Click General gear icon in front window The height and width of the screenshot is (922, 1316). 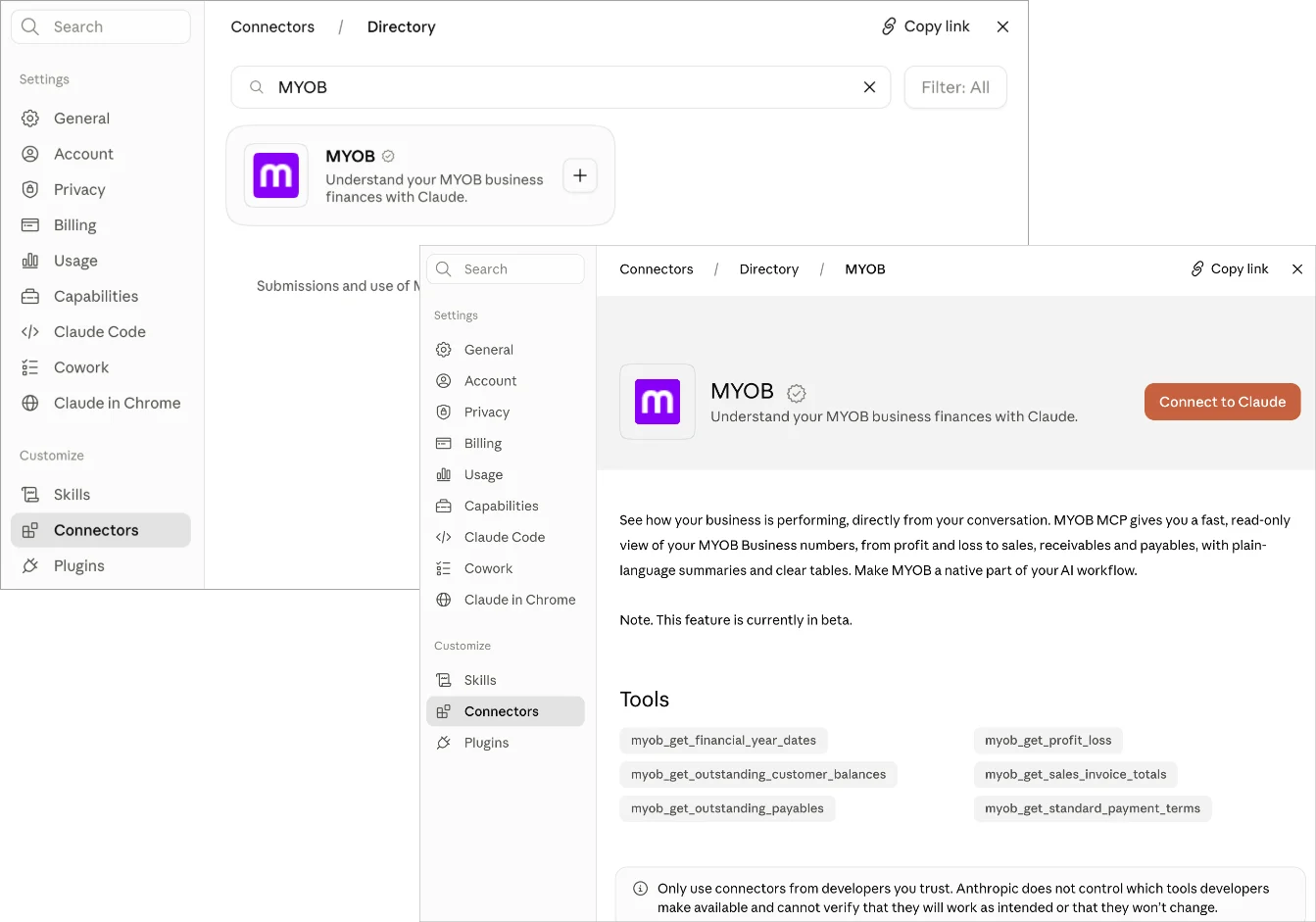(444, 350)
